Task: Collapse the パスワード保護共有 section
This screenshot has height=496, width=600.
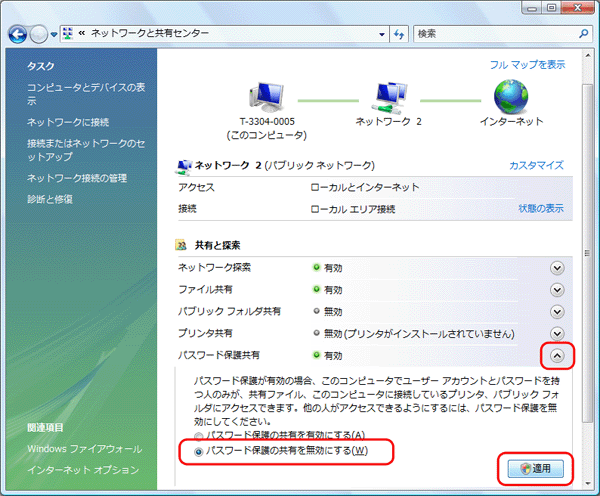Action: pos(558,354)
